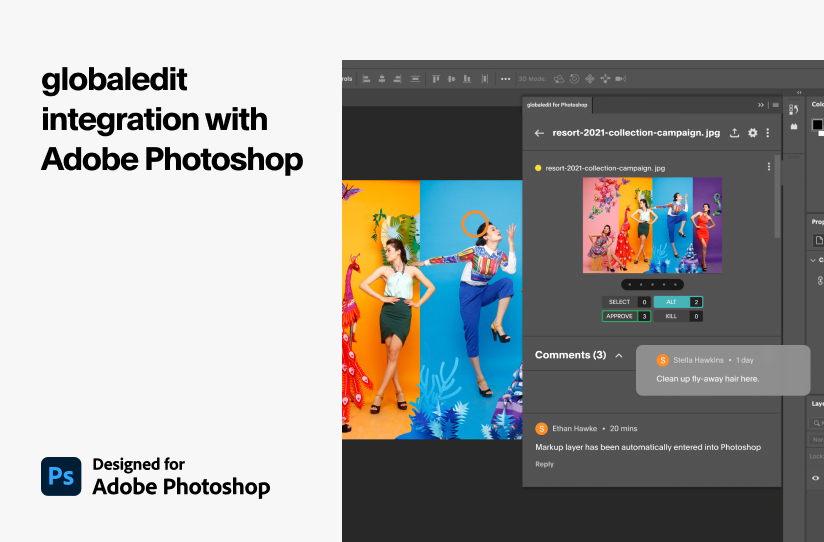Click the align top edges icon

[x=436, y=79]
